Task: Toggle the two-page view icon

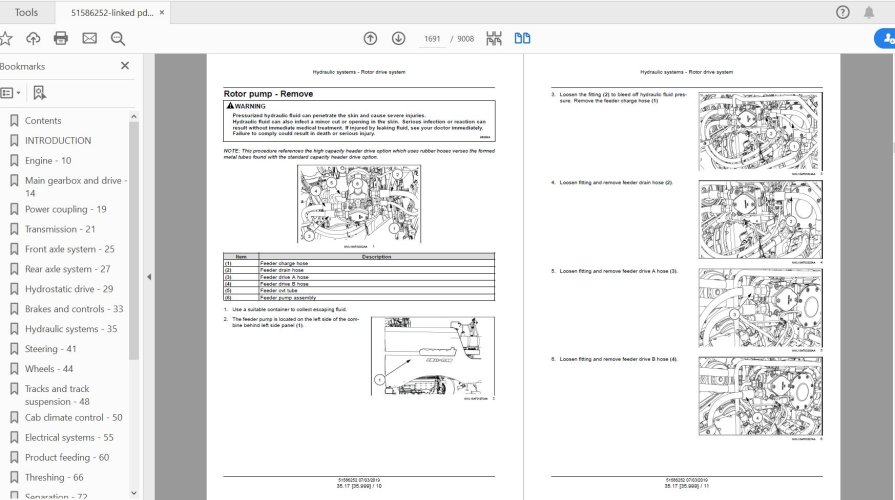Action: tap(522, 38)
